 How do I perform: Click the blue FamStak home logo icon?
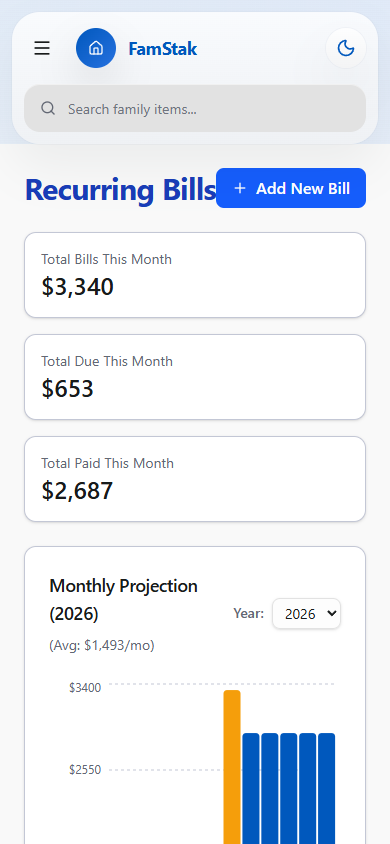pos(96,48)
